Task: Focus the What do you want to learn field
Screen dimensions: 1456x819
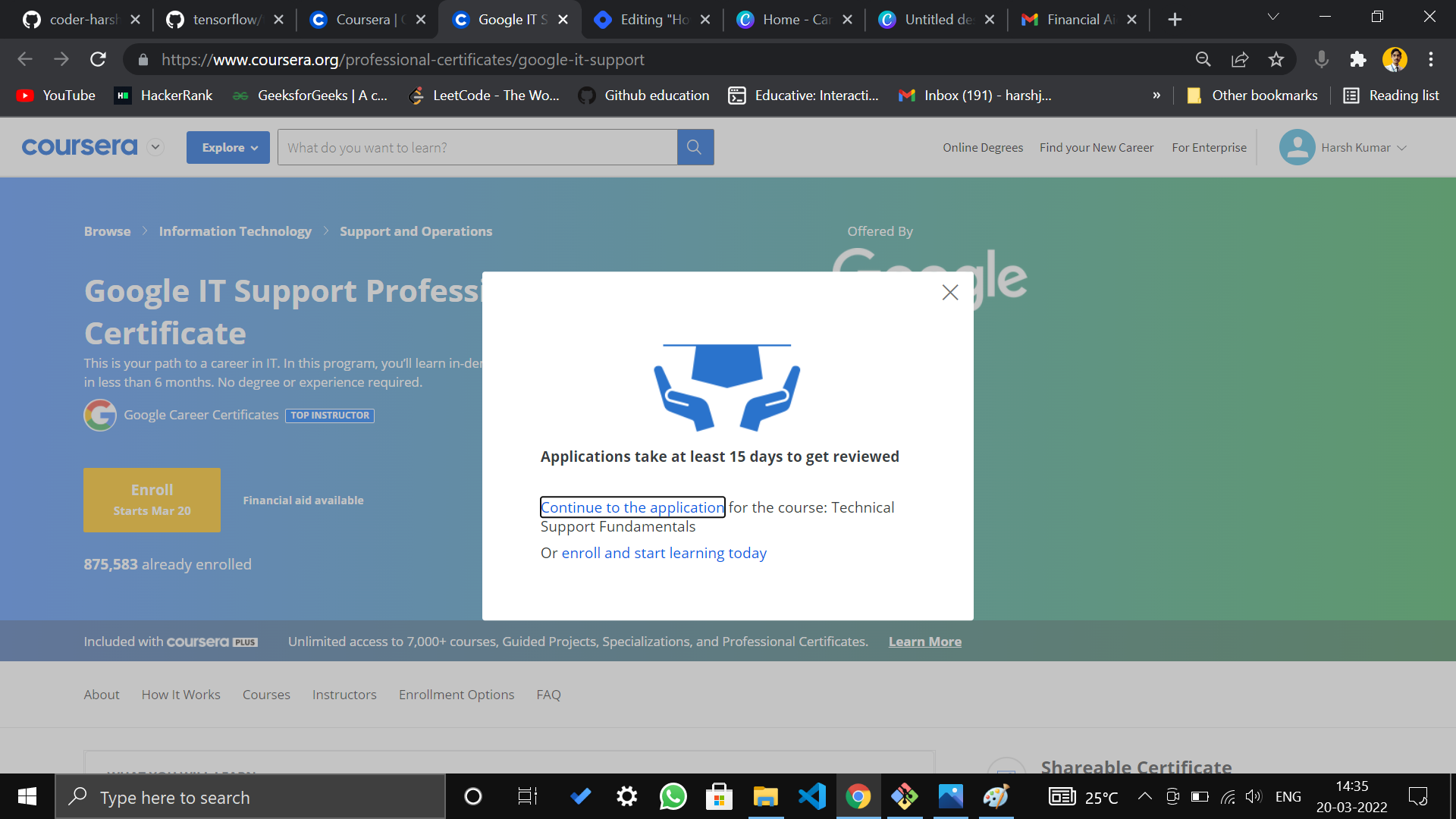Action: tap(478, 147)
